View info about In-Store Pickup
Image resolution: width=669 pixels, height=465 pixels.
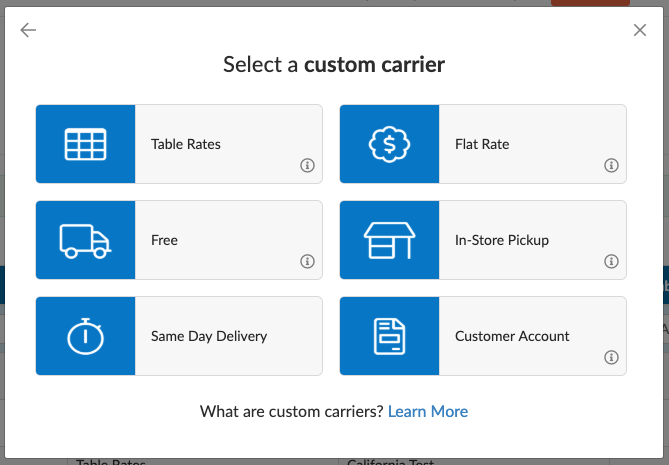coord(611,262)
